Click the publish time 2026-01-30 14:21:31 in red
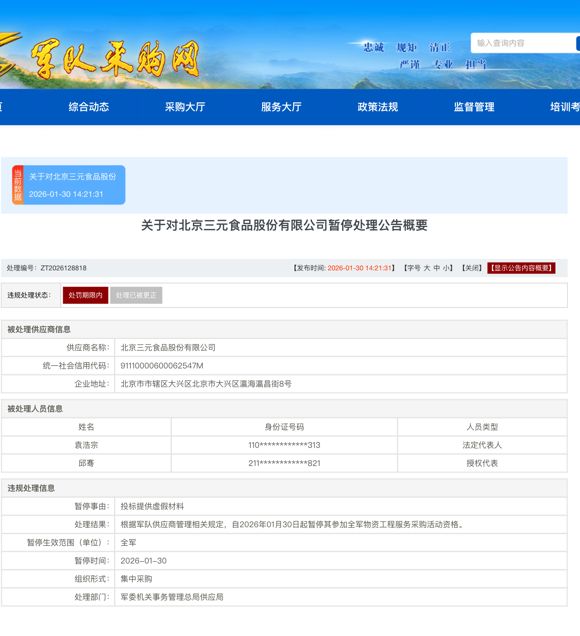 359,268
